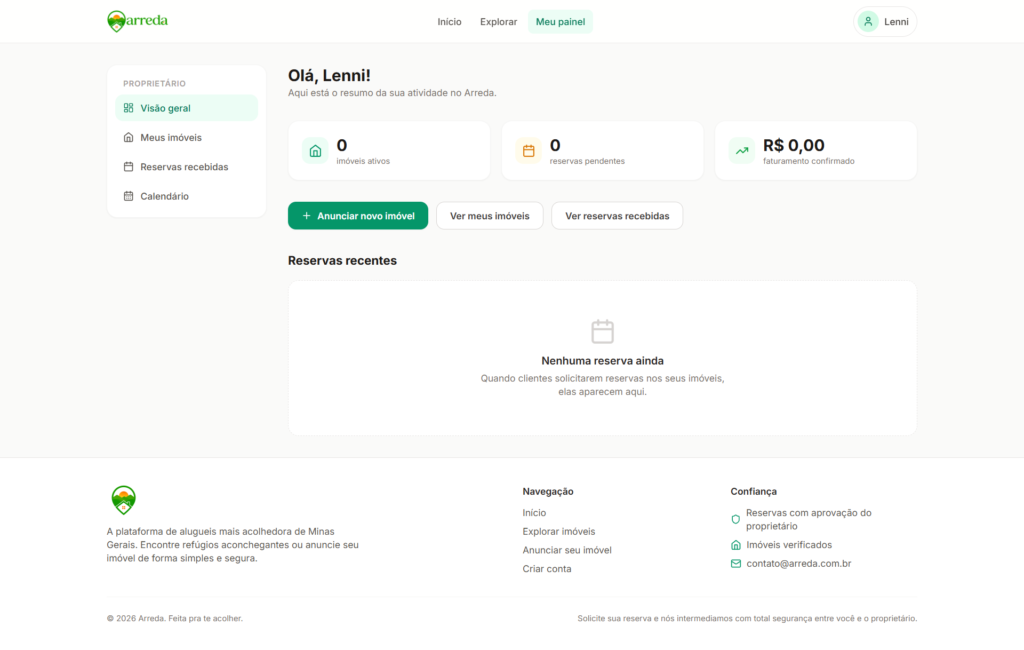Follow the footer Início link

(534, 513)
